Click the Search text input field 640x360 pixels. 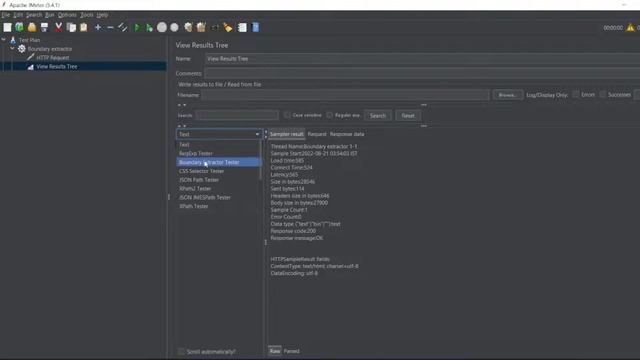point(237,116)
